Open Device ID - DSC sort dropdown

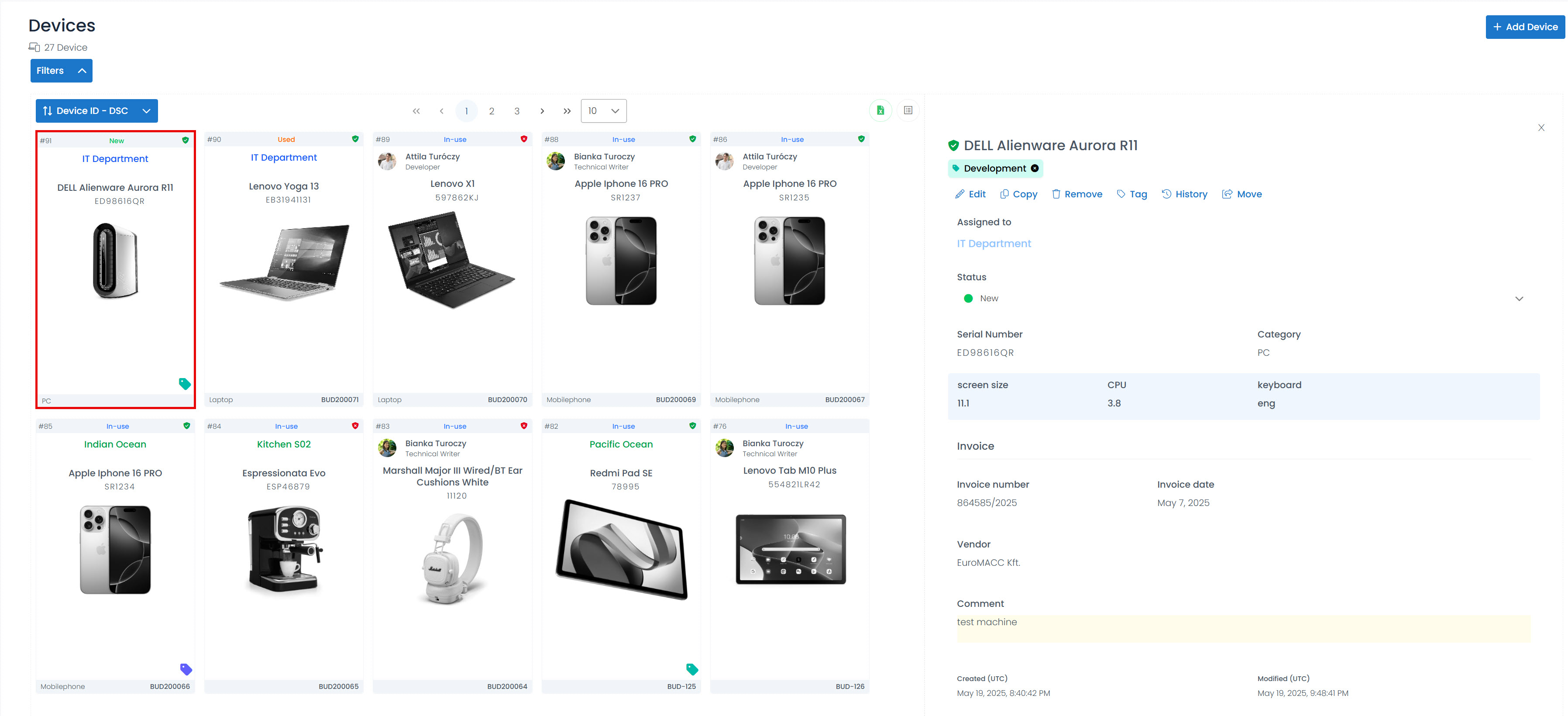point(97,111)
